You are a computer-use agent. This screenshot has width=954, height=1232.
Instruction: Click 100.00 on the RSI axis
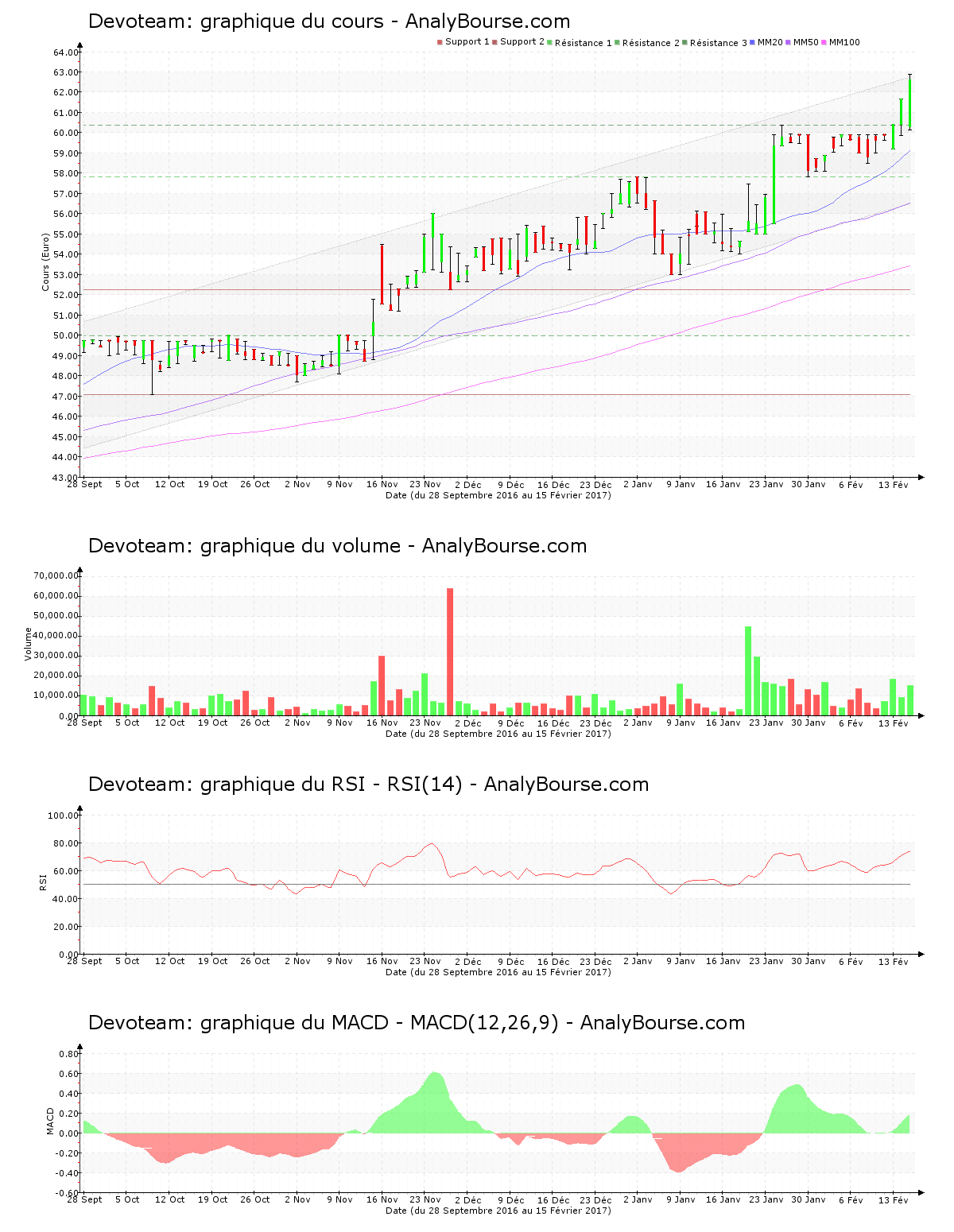click(64, 816)
